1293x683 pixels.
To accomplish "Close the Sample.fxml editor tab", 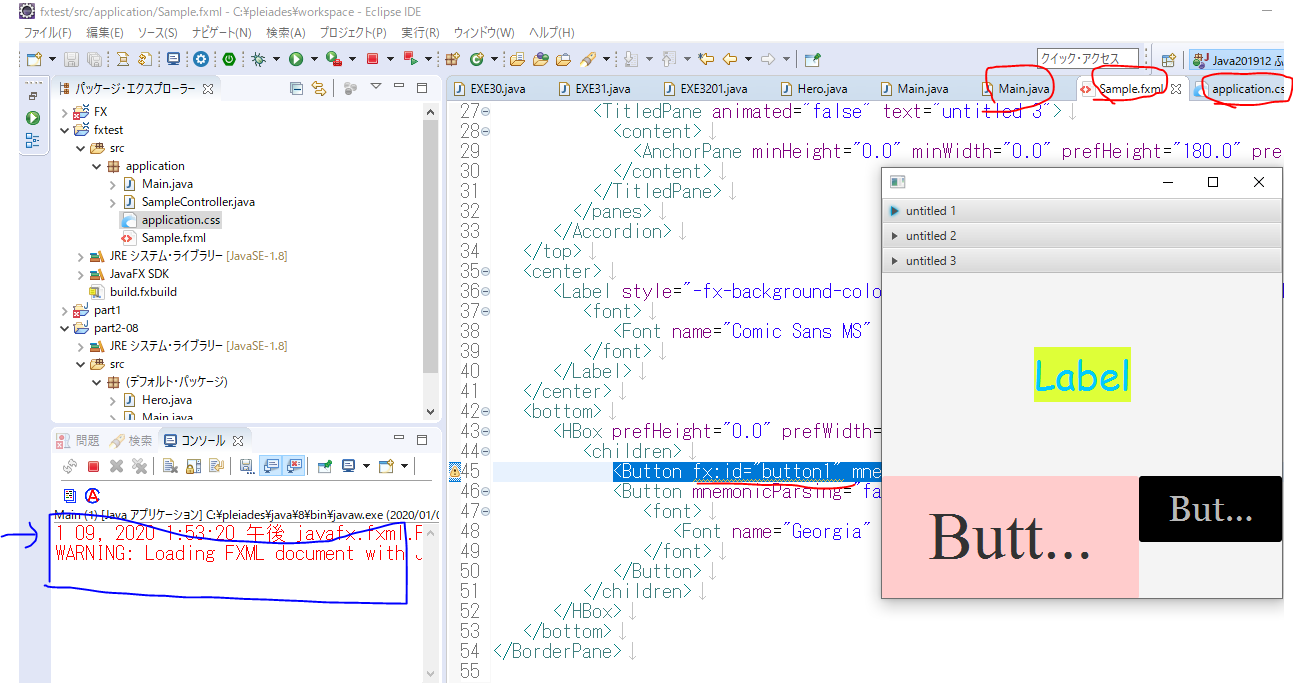I will click(1177, 89).
